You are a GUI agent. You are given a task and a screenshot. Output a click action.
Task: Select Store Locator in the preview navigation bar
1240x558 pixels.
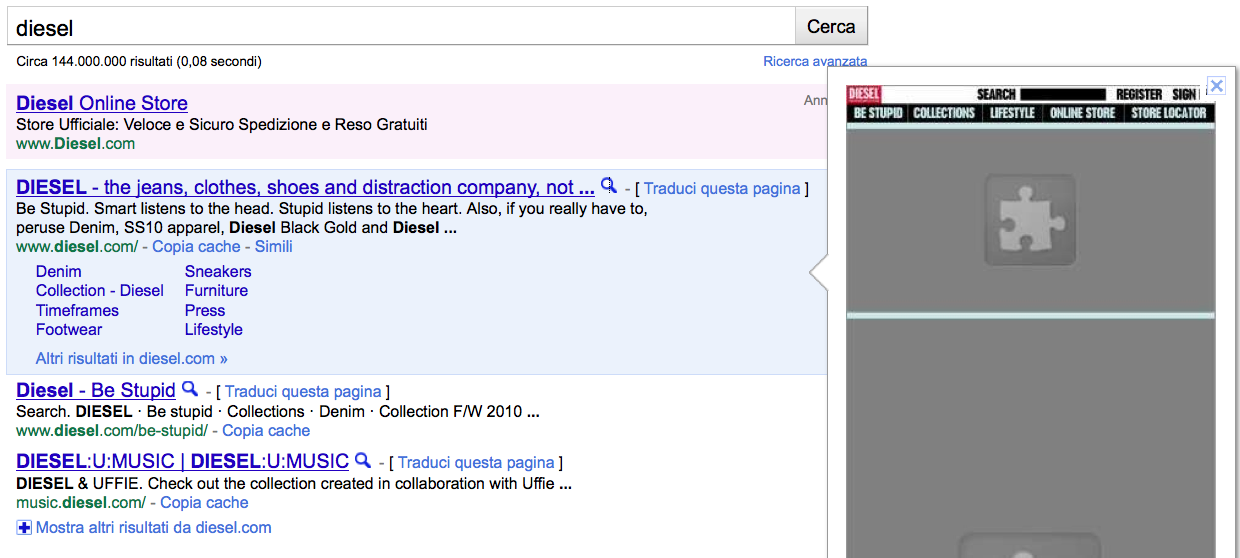click(1168, 113)
